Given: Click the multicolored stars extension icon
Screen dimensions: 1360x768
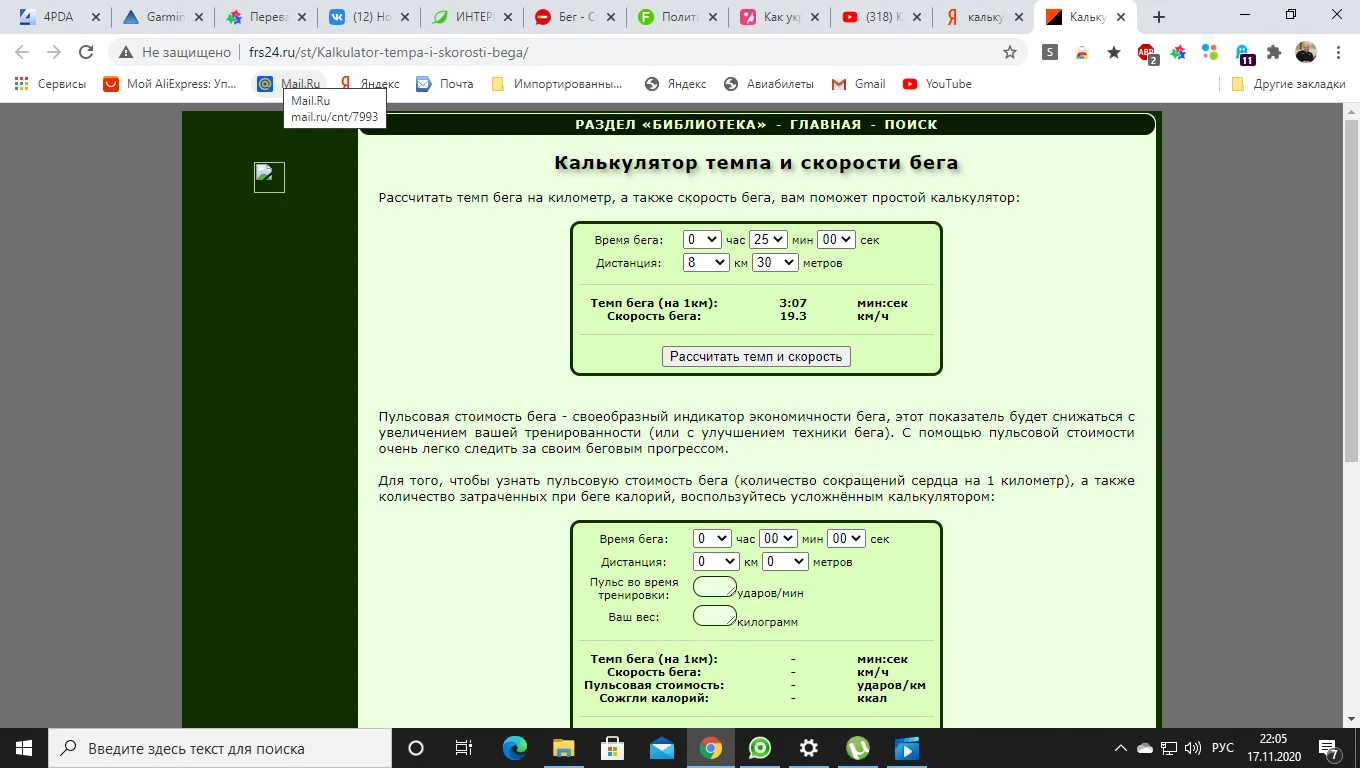Looking at the screenshot, I should pos(1178,53).
